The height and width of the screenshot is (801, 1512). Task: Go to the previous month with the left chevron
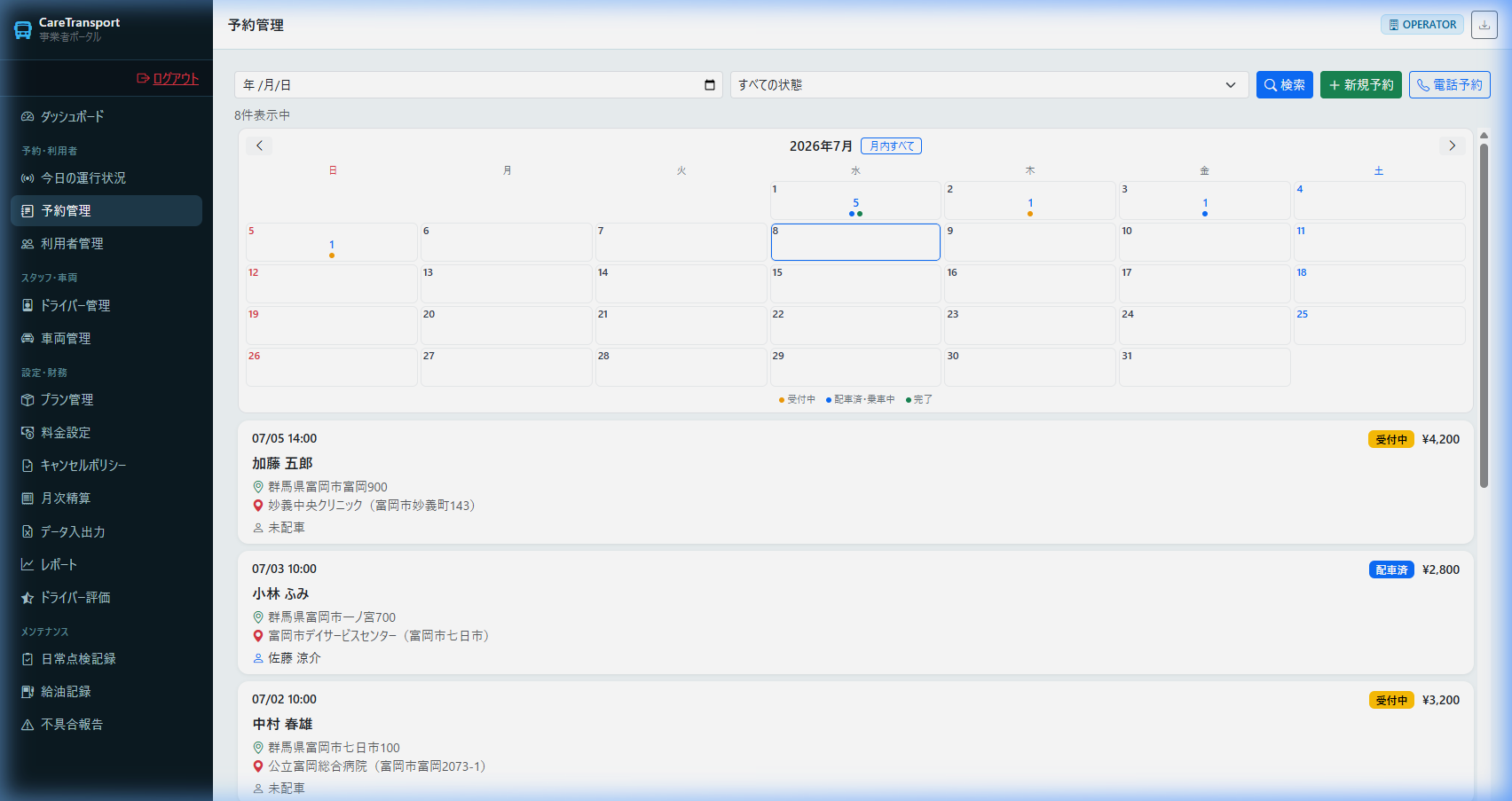coord(259,145)
